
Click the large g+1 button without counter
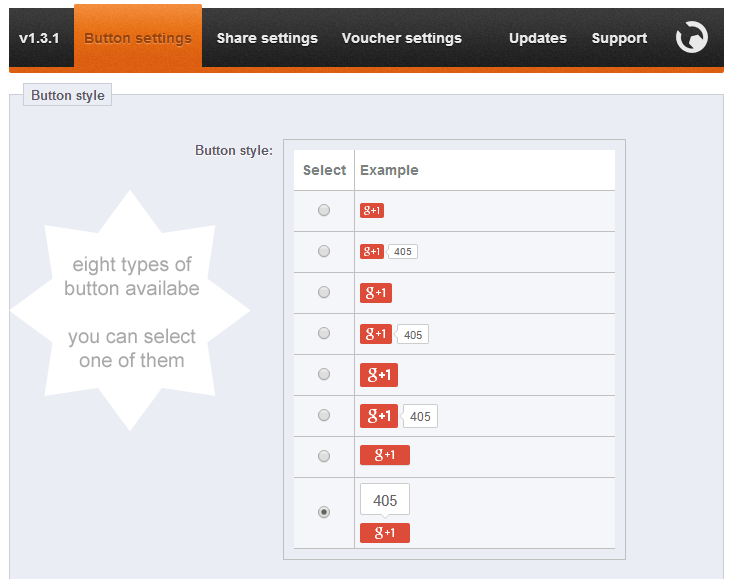click(x=379, y=375)
